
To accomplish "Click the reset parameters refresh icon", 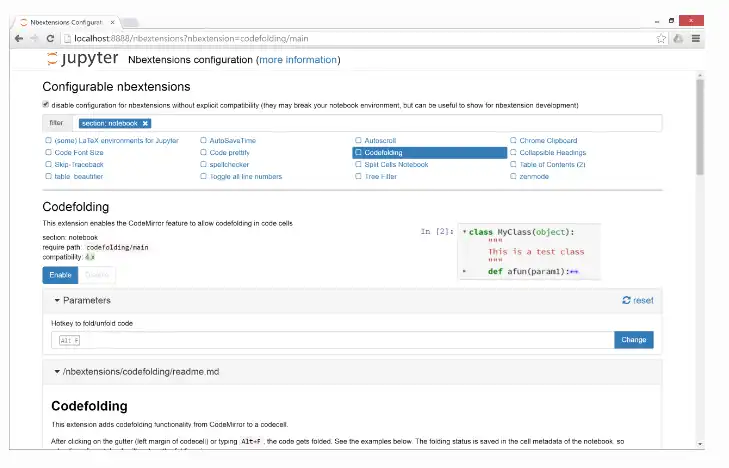I will [x=627, y=300].
